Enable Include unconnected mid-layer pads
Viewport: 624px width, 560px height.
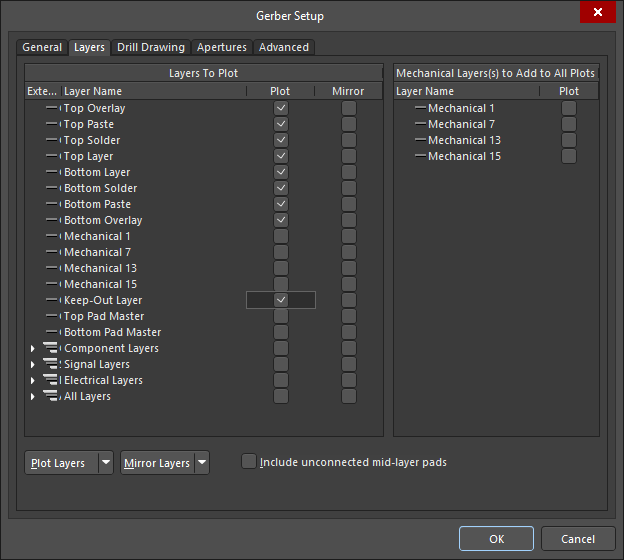coord(249,462)
